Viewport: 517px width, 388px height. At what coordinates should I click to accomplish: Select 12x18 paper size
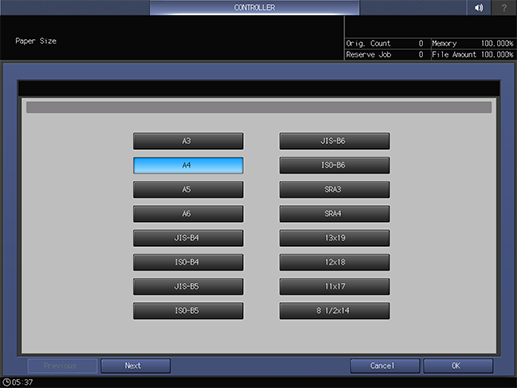[x=334, y=262]
